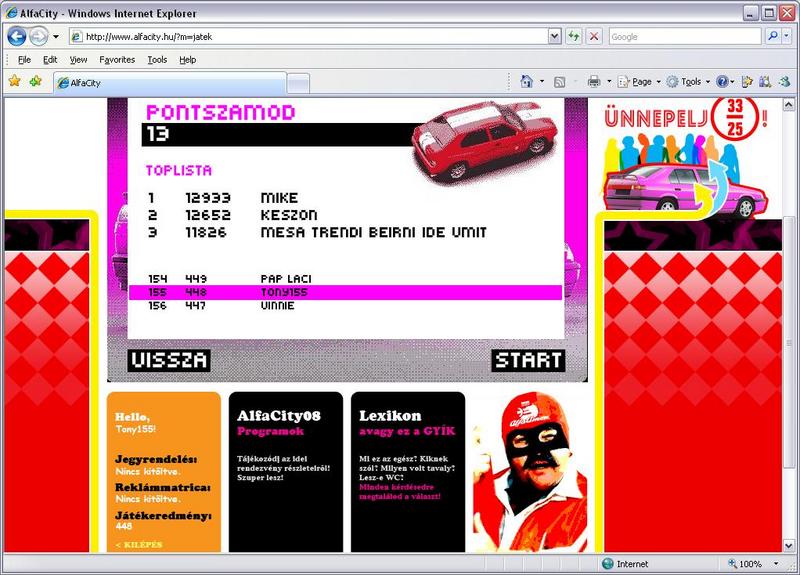Click the blue Help question mark icon

[x=722, y=82]
